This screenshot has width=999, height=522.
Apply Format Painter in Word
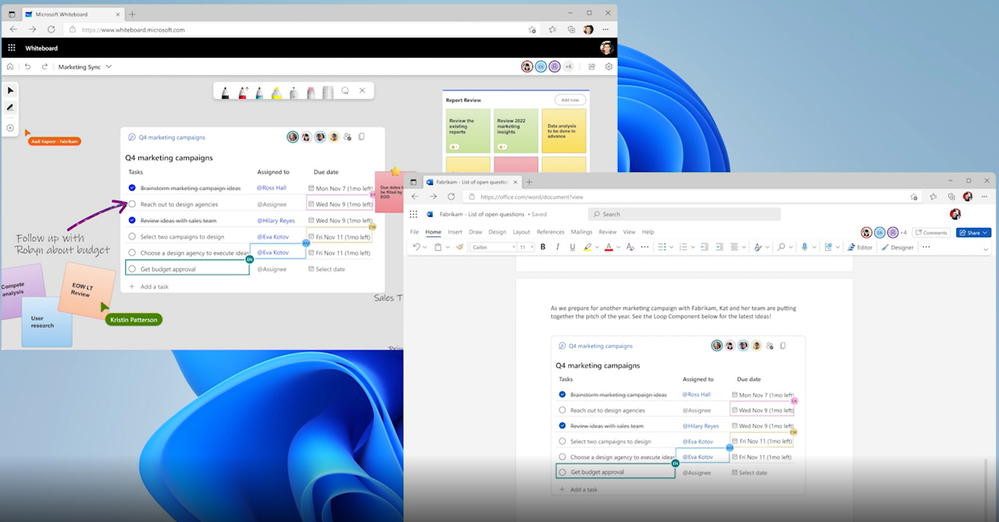[x=459, y=247]
